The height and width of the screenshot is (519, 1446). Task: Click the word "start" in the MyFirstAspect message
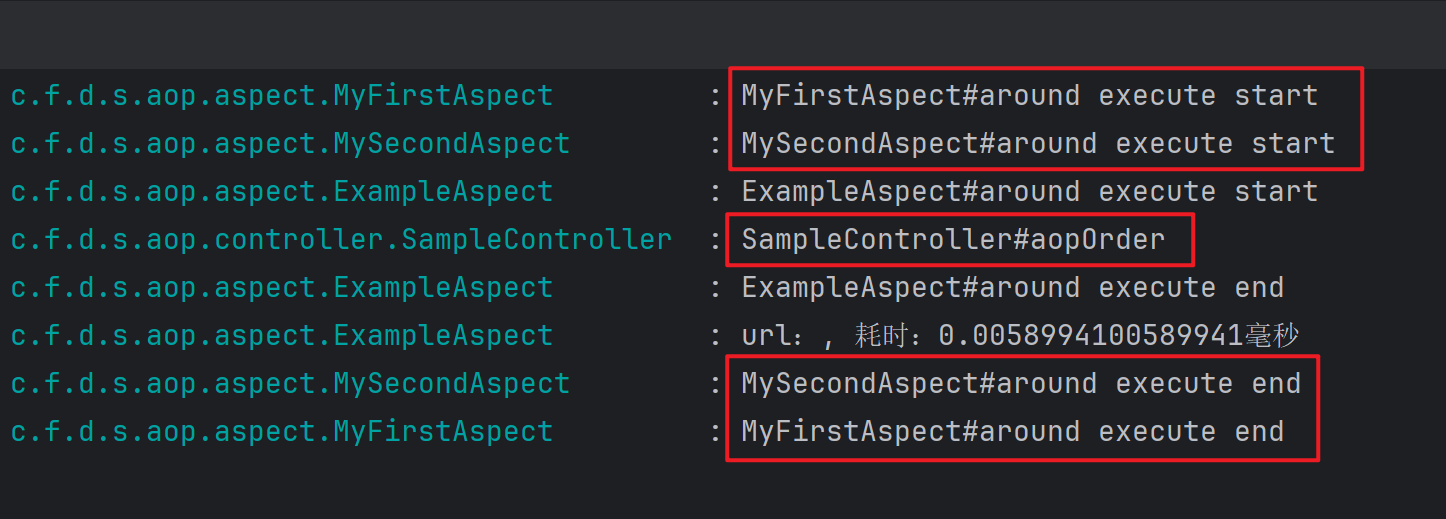tap(1276, 96)
